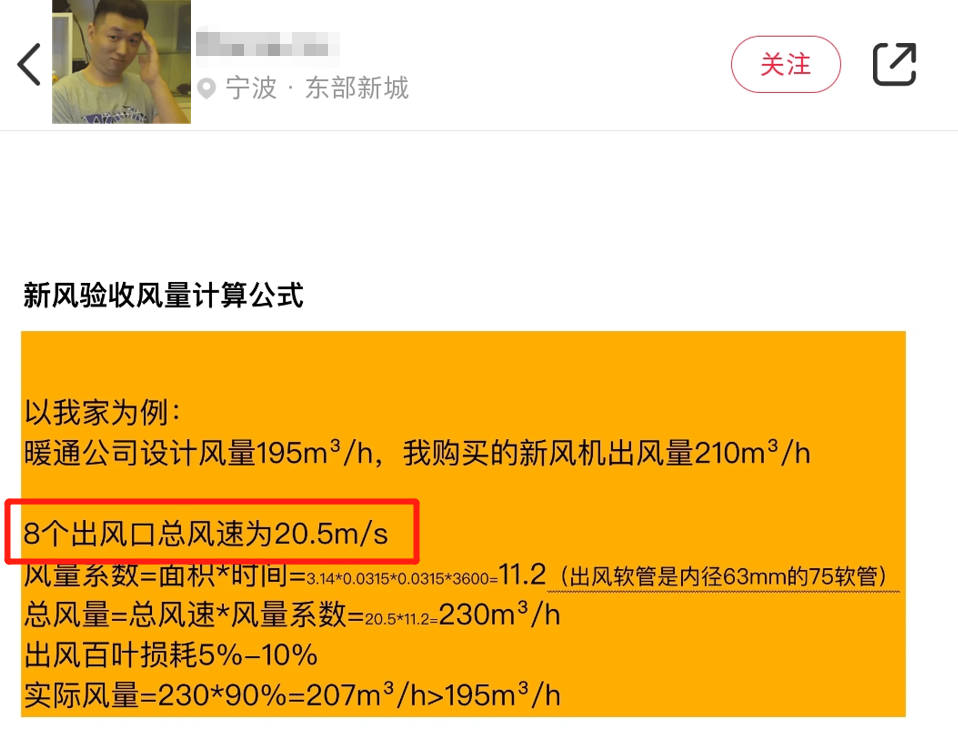Go back using the left arrow icon
This screenshot has width=958, height=741.
[x=29, y=64]
